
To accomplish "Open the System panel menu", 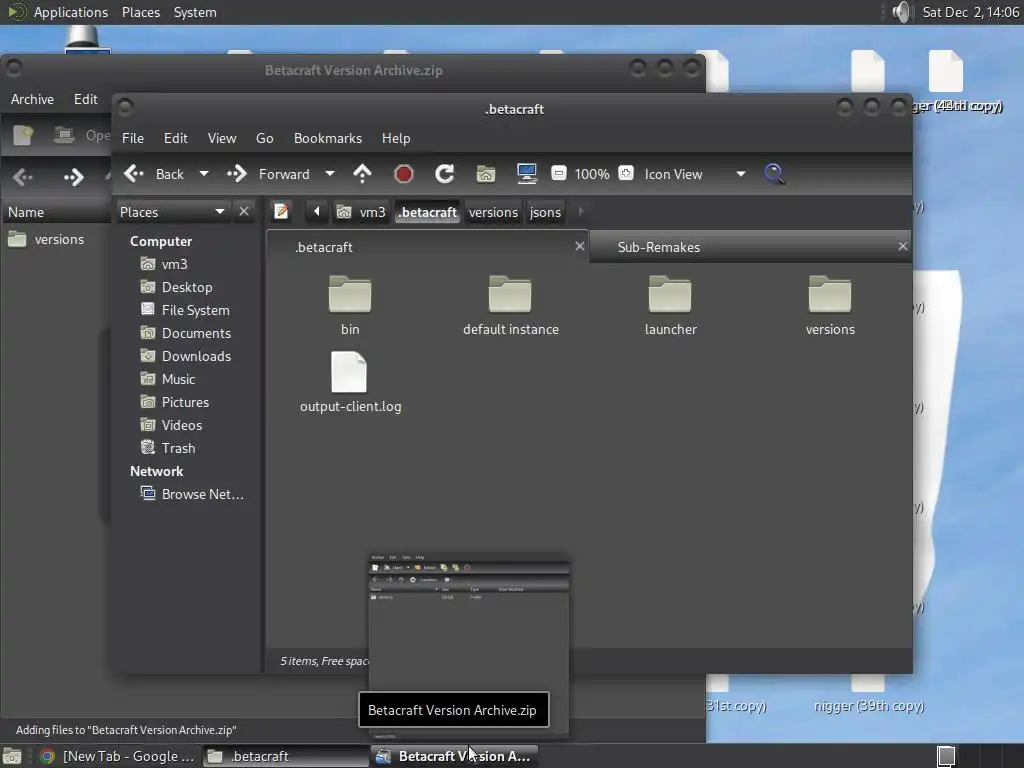I will (x=195, y=12).
